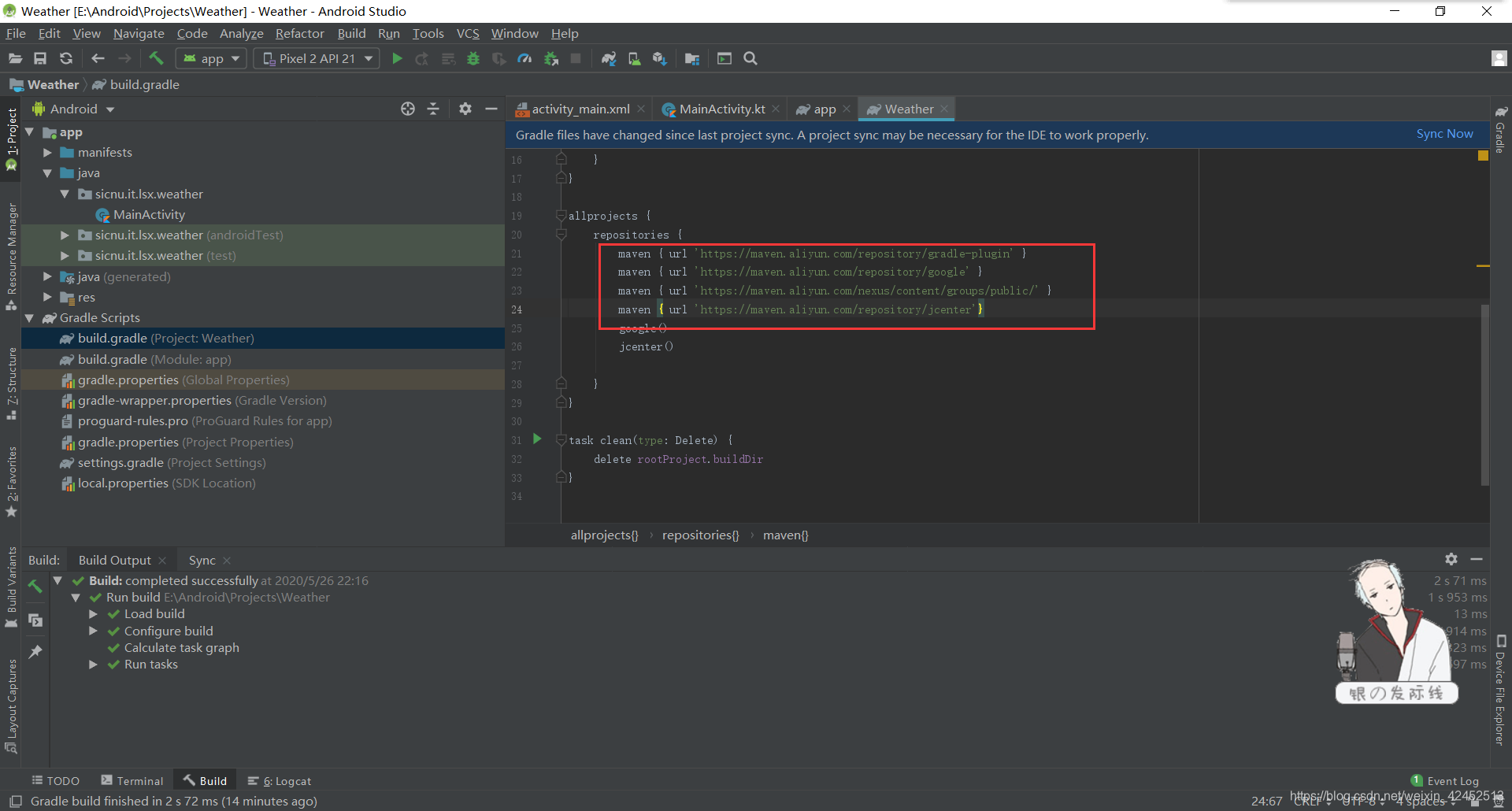The image size is (1512, 811).
Task: Open the AVD Manager
Action: [x=635, y=58]
